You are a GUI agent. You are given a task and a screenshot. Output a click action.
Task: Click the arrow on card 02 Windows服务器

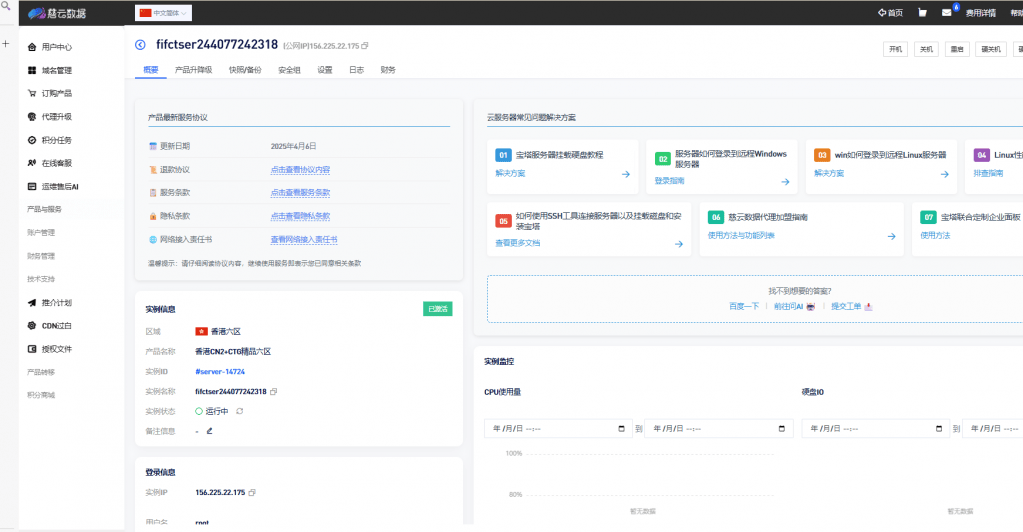(785, 182)
